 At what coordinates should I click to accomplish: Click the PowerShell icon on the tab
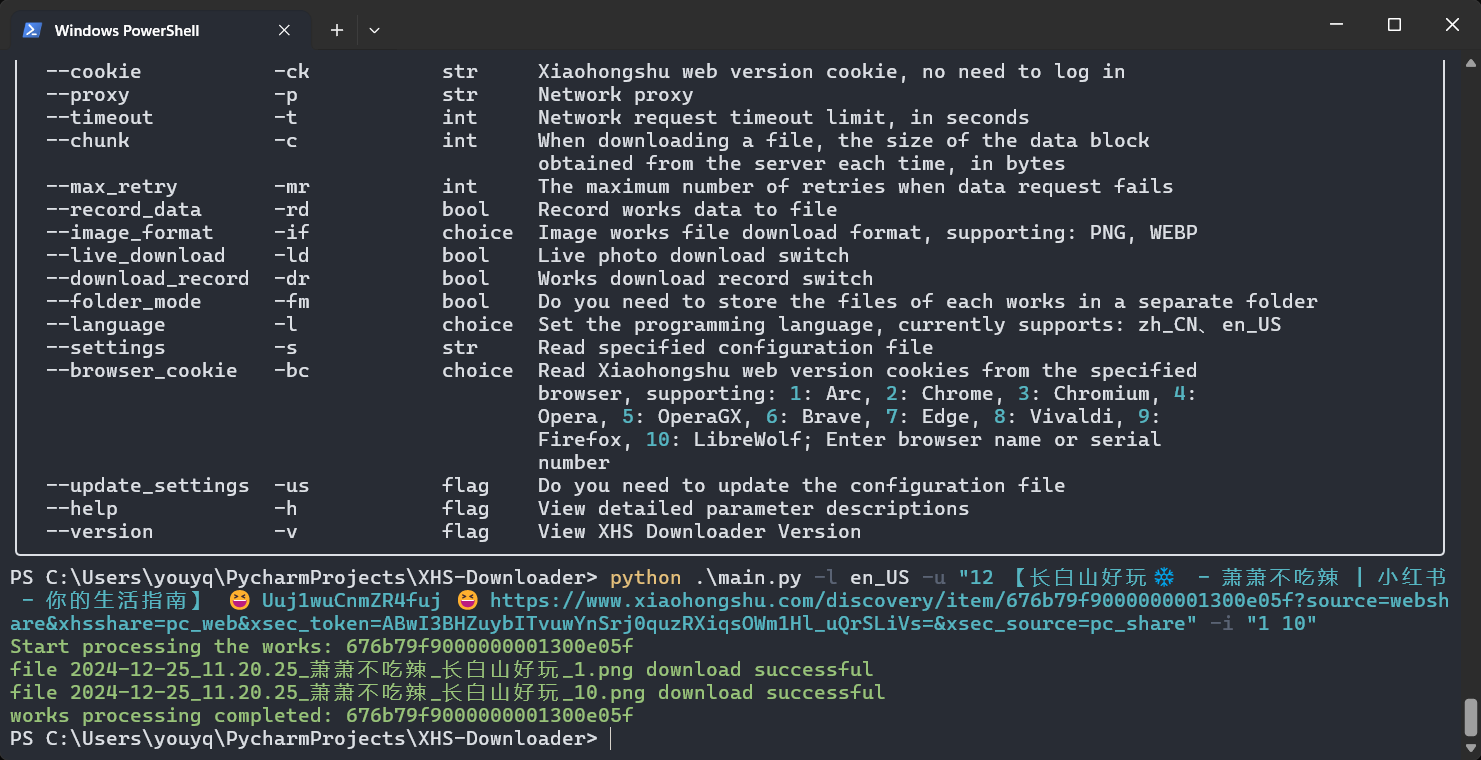(x=32, y=30)
